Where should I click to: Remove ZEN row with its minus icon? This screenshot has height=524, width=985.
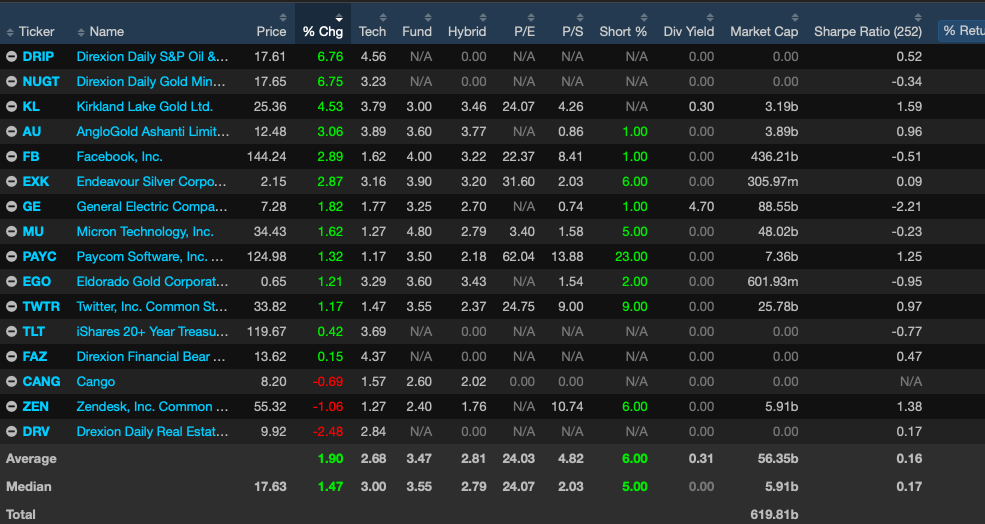pos(11,407)
